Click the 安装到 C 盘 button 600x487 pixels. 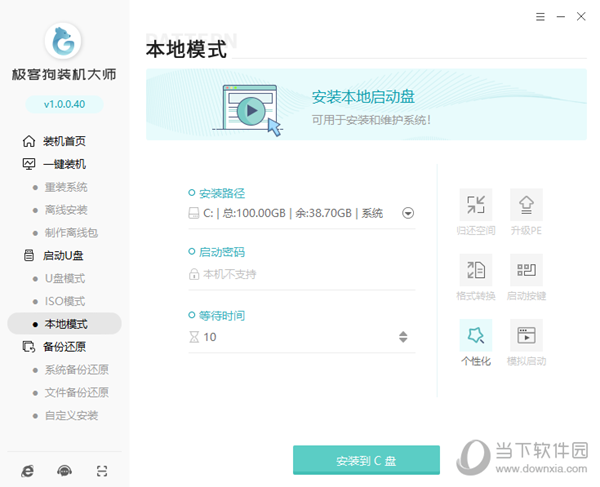[x=366, y=460]
